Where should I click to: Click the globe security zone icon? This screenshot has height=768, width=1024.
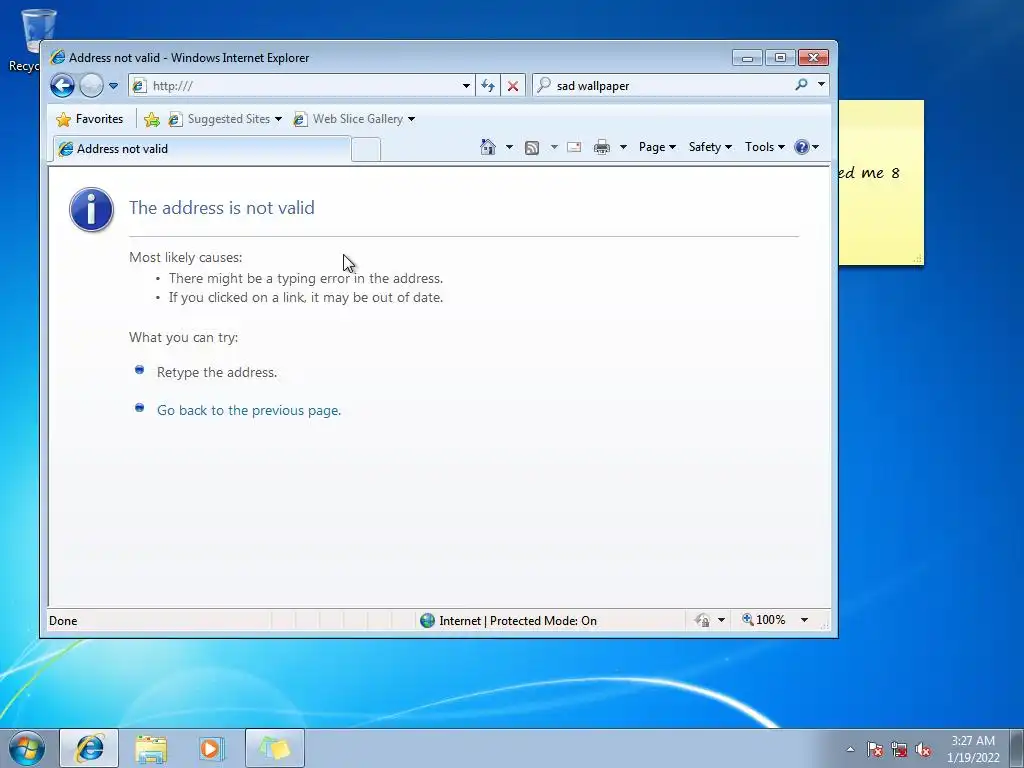(427, 620)
